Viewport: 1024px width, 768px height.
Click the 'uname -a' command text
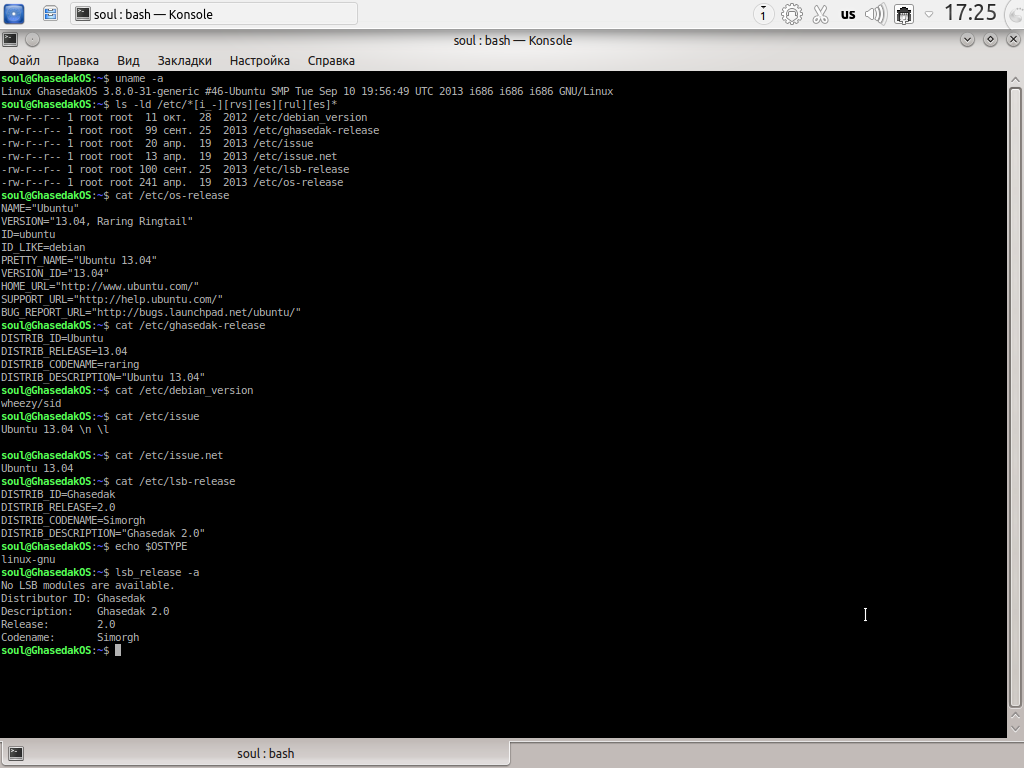click(x=139, y=78)
